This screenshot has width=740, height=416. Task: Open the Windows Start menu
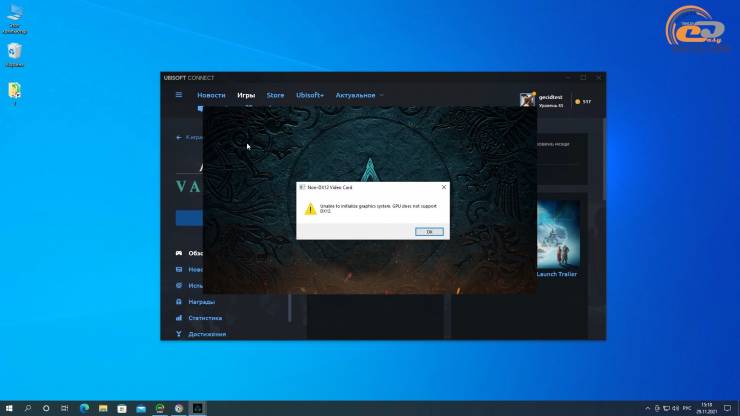(9, 408)
